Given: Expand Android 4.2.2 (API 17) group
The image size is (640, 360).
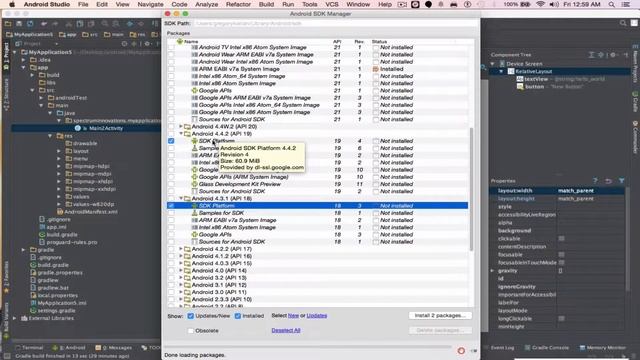Looking at the screenshot, I should pyautogui.click(x=181, y=249).
